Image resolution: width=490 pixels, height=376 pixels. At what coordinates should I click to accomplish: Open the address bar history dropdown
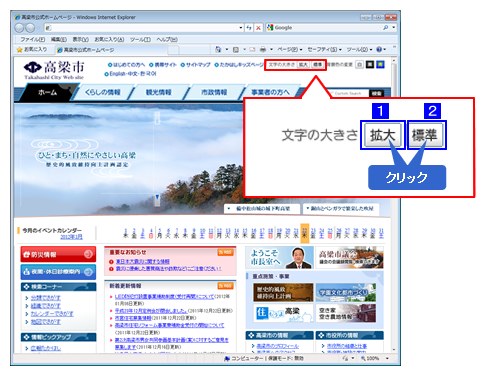[241, 28]
